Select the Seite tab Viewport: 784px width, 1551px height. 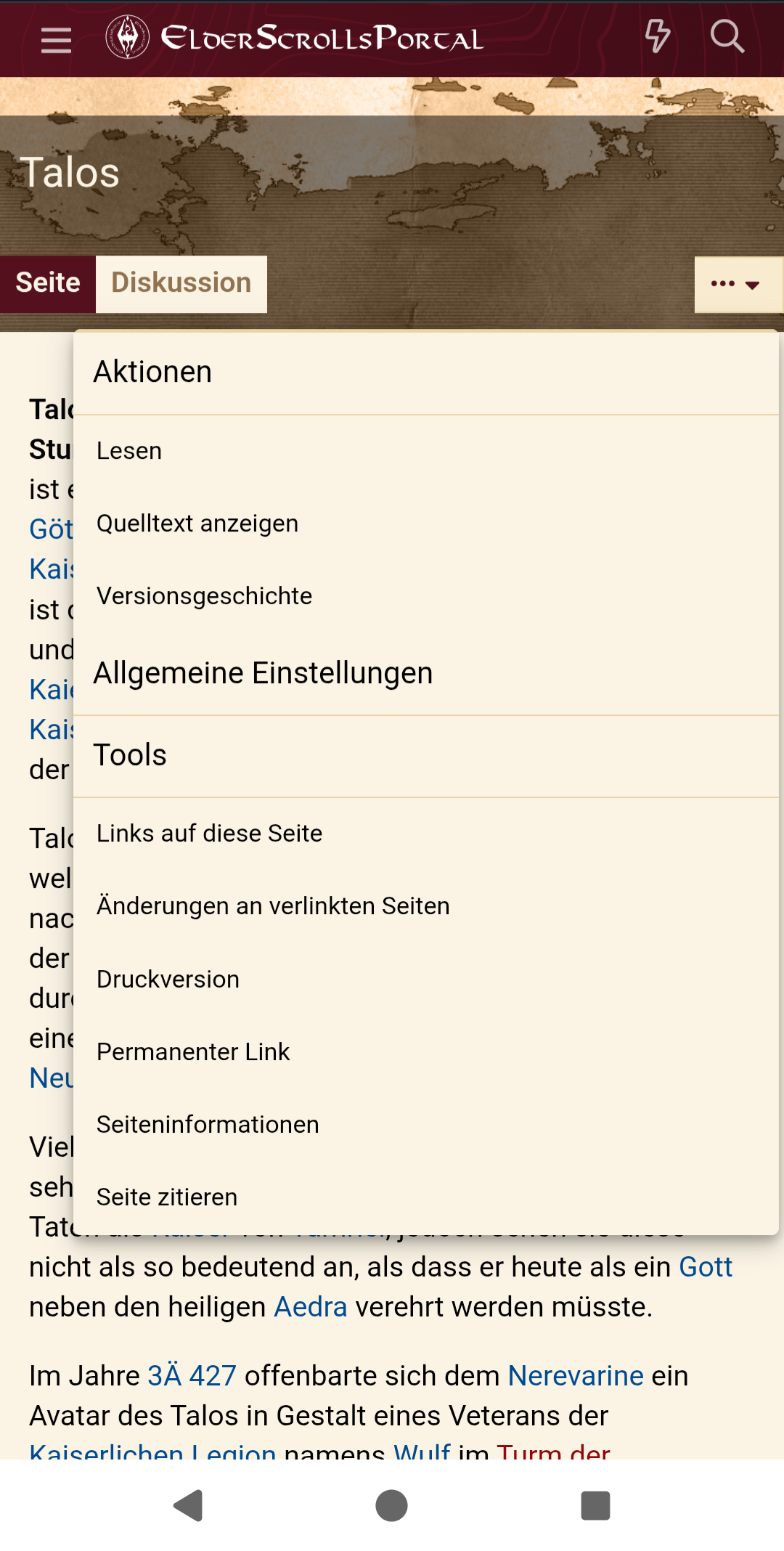[x=47, y=282]
